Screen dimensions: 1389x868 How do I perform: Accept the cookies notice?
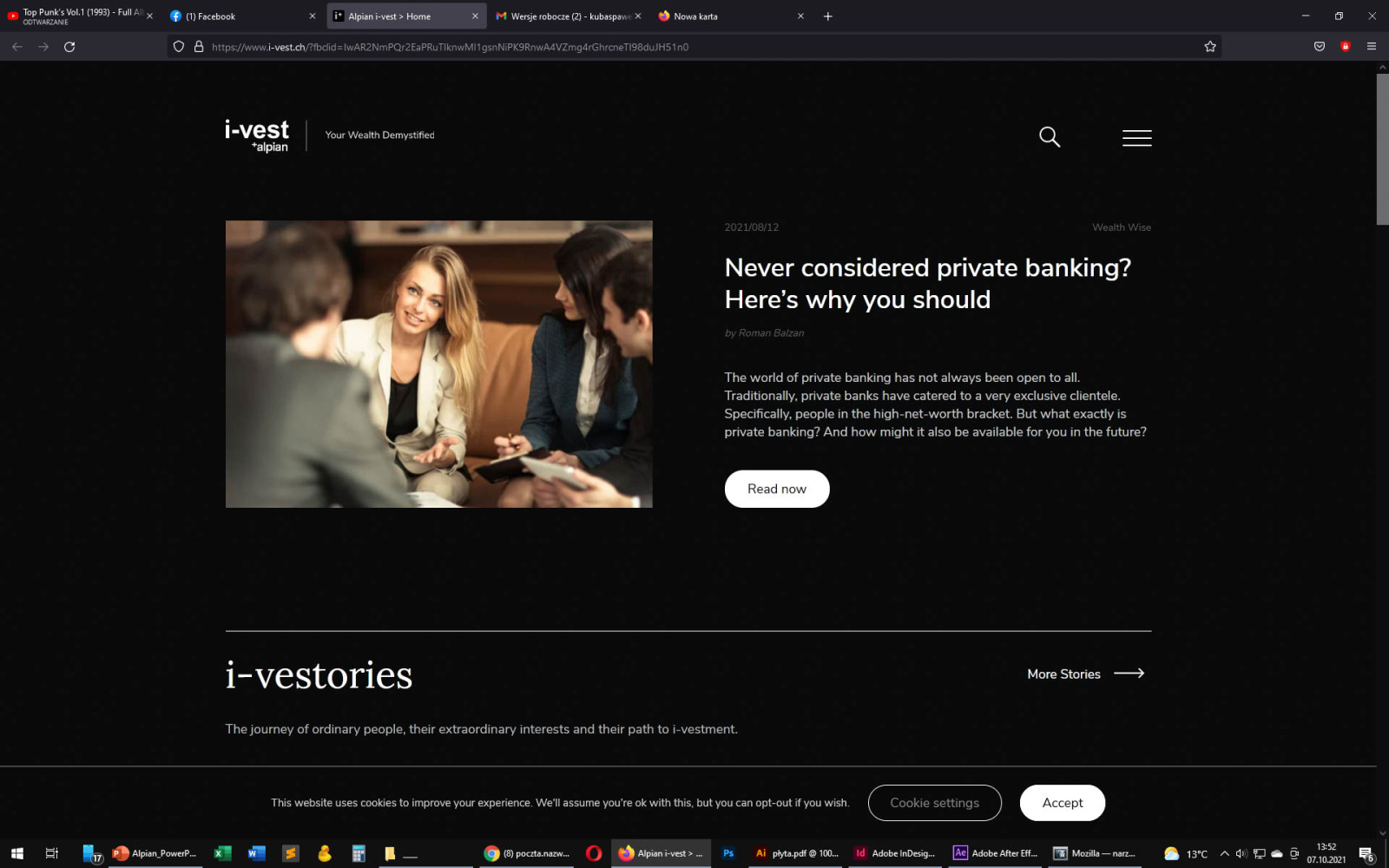[x=1063, y=803]
